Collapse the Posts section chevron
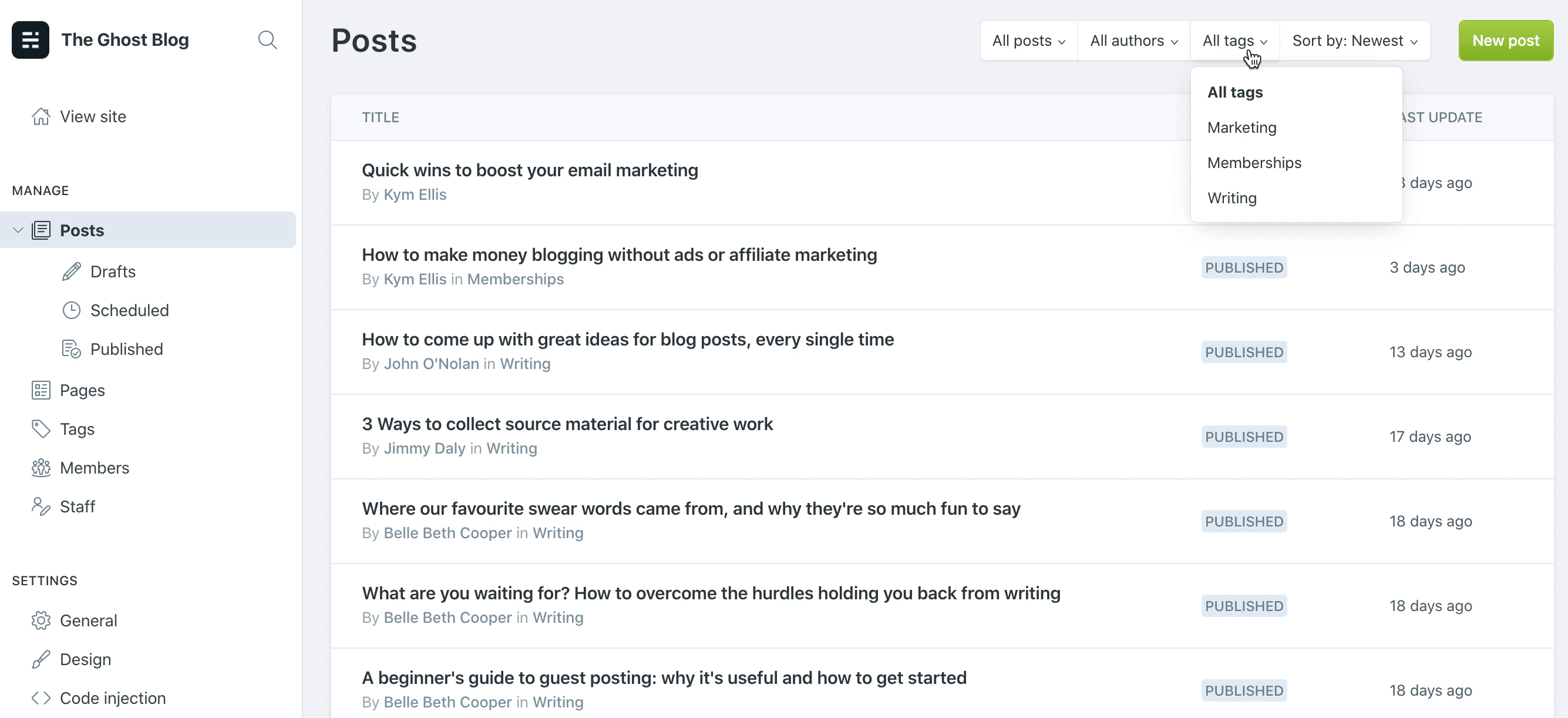The width and height of the screenshot is (1568, 718). 18,230
